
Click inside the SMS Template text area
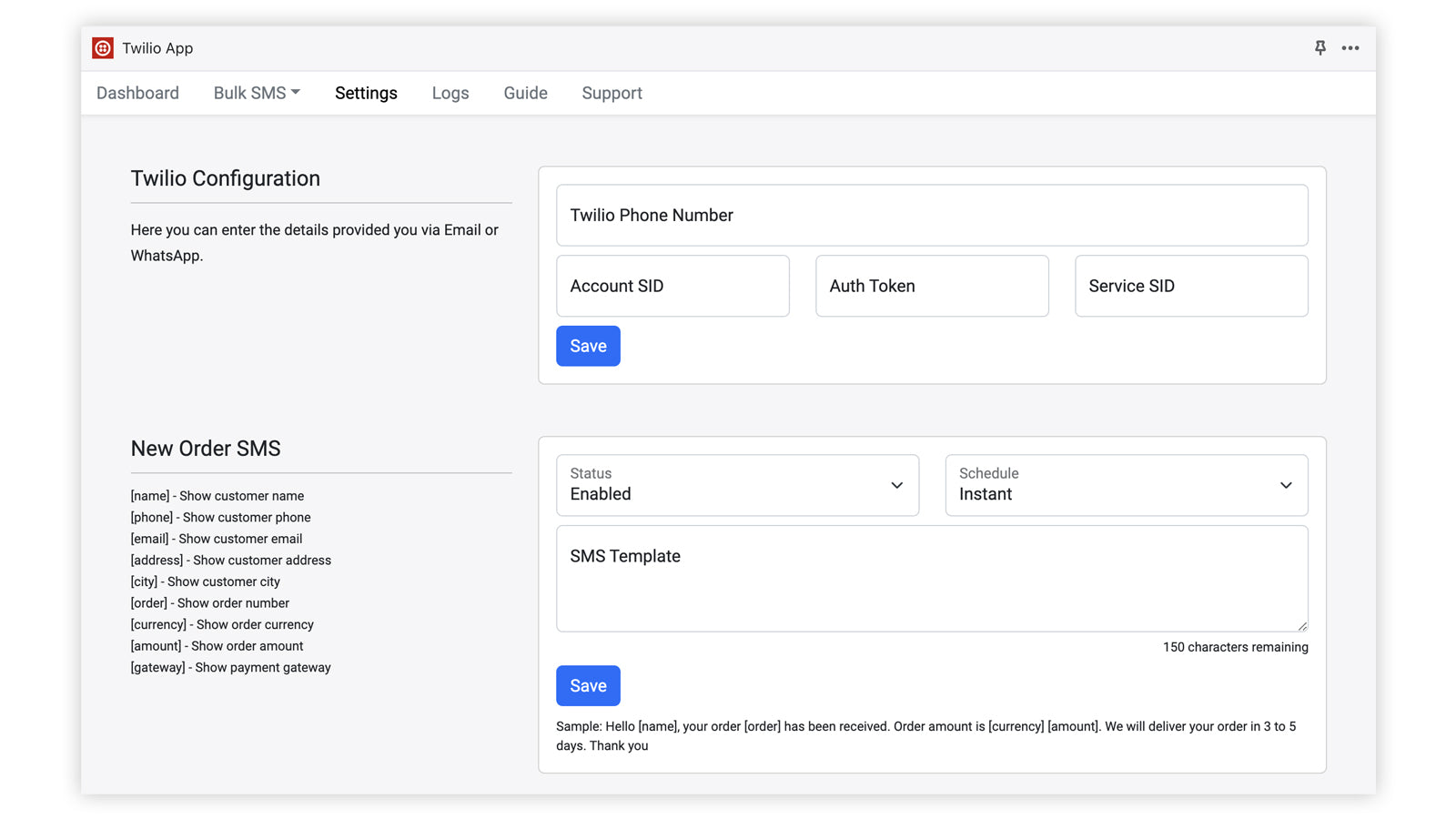point(932,578)
